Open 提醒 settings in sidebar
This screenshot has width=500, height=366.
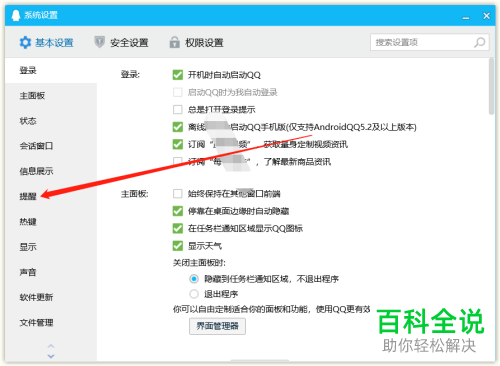click(x=51, y=197)
